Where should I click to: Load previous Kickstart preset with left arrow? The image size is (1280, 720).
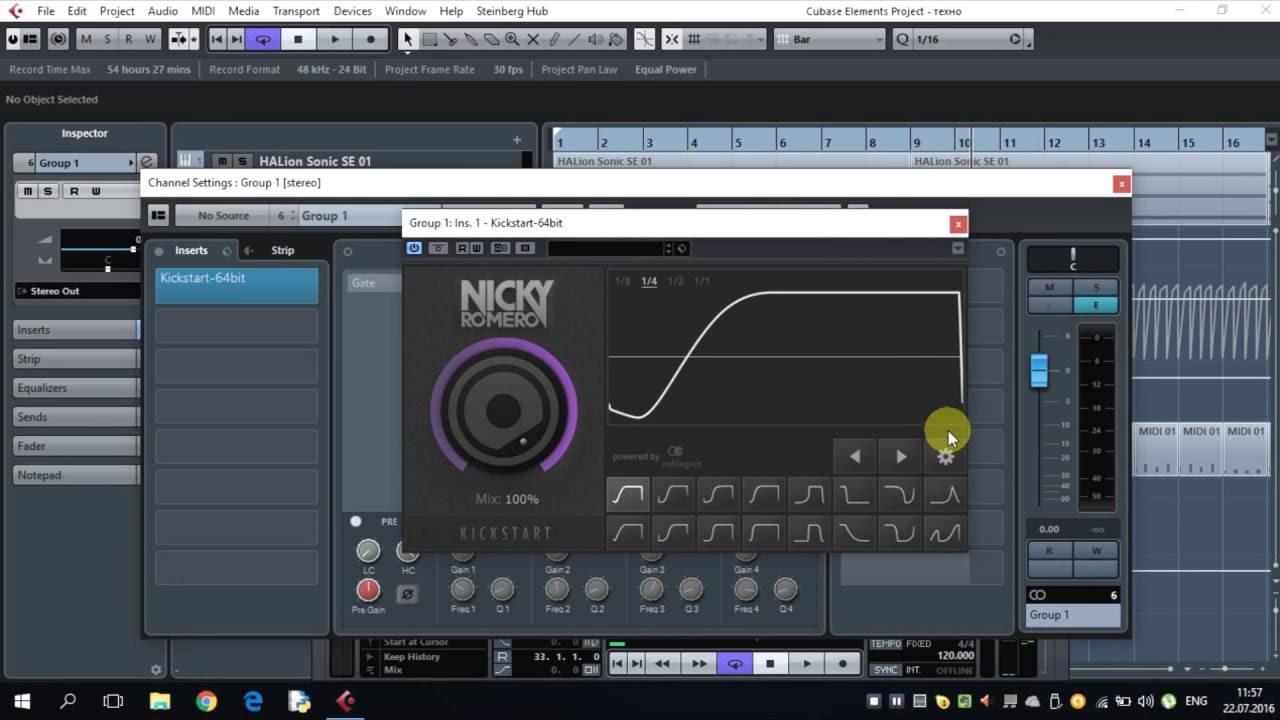click(855, 456)
